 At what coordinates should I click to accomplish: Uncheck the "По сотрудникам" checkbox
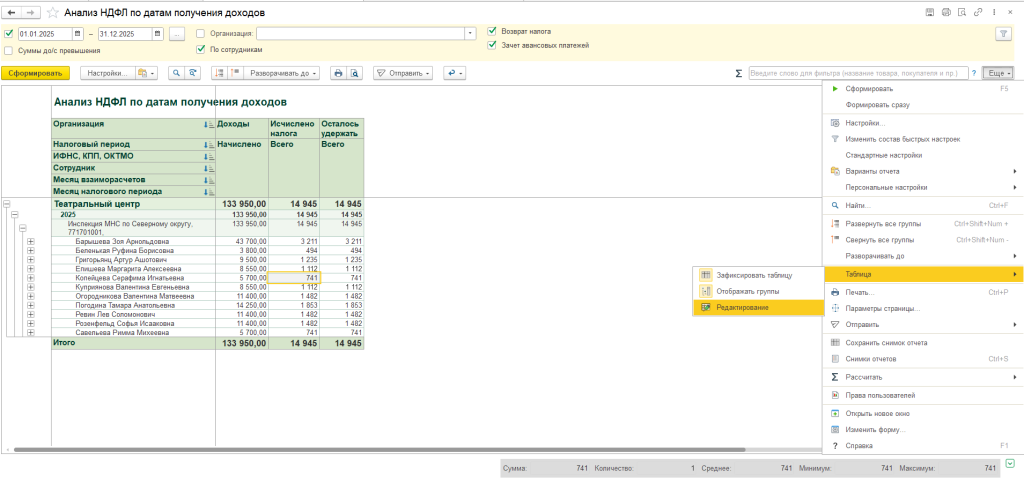tap(201, 48)
